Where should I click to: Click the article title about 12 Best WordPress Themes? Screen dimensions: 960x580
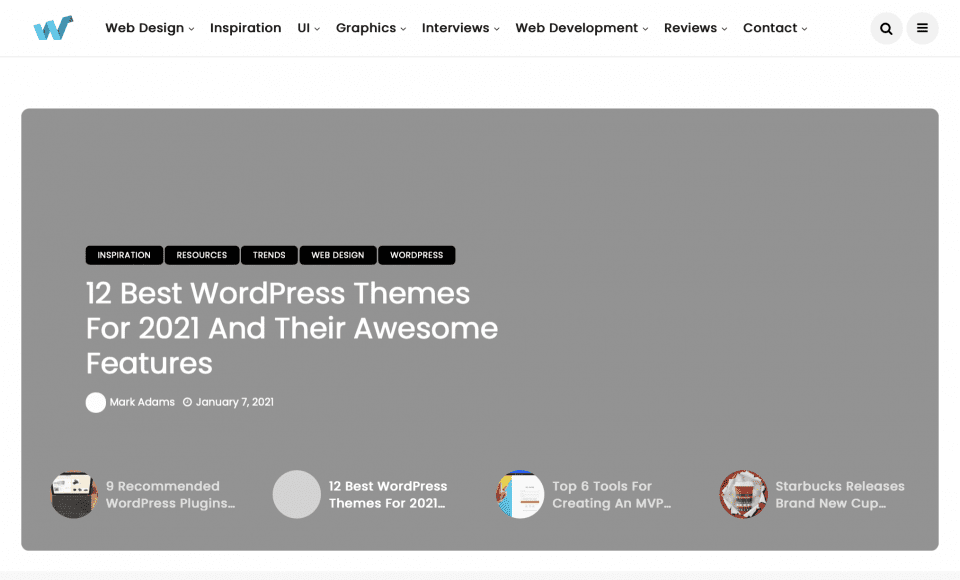[x=292, y=328]
